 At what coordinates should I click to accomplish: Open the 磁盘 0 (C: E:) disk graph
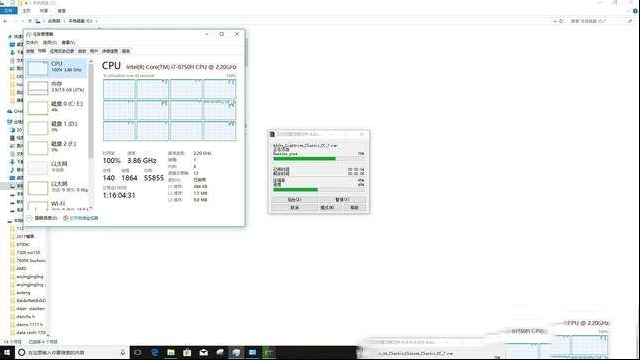(57, 107)
